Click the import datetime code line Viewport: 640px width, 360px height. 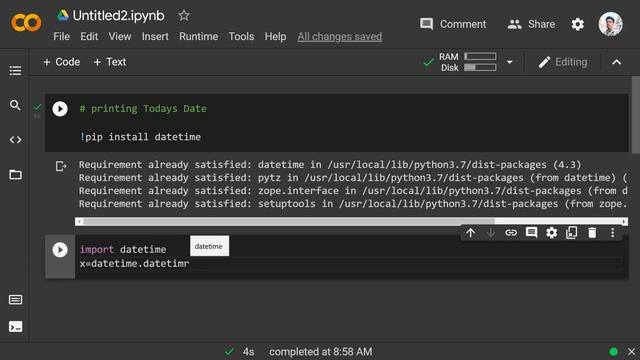123,249
